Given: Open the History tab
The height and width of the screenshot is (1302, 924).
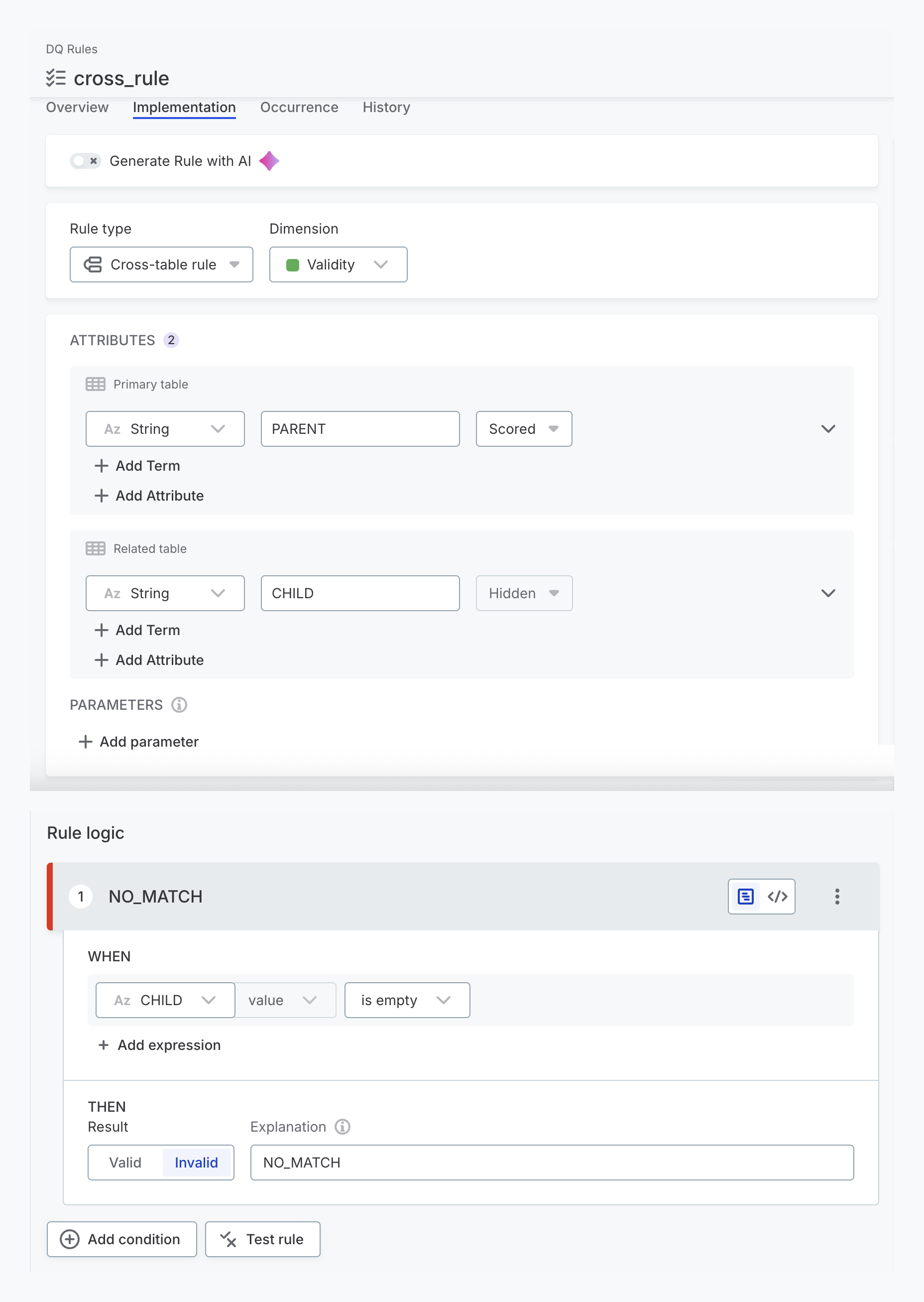Looking at the screenshot, I should 386,108.
